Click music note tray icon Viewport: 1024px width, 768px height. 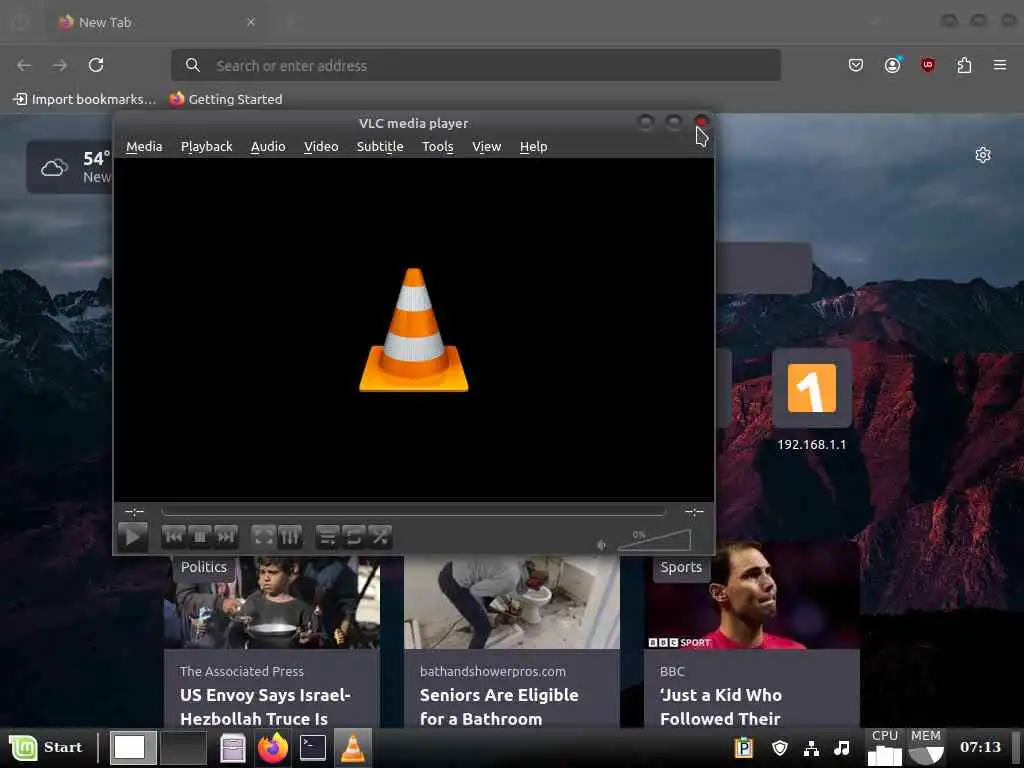click(x=842, y=747)
